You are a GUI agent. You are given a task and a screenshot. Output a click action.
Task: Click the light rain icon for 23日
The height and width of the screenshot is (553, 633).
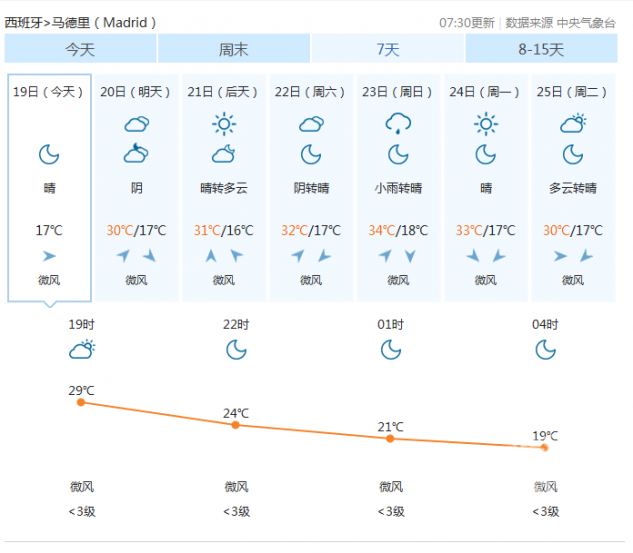pos(398,123)
